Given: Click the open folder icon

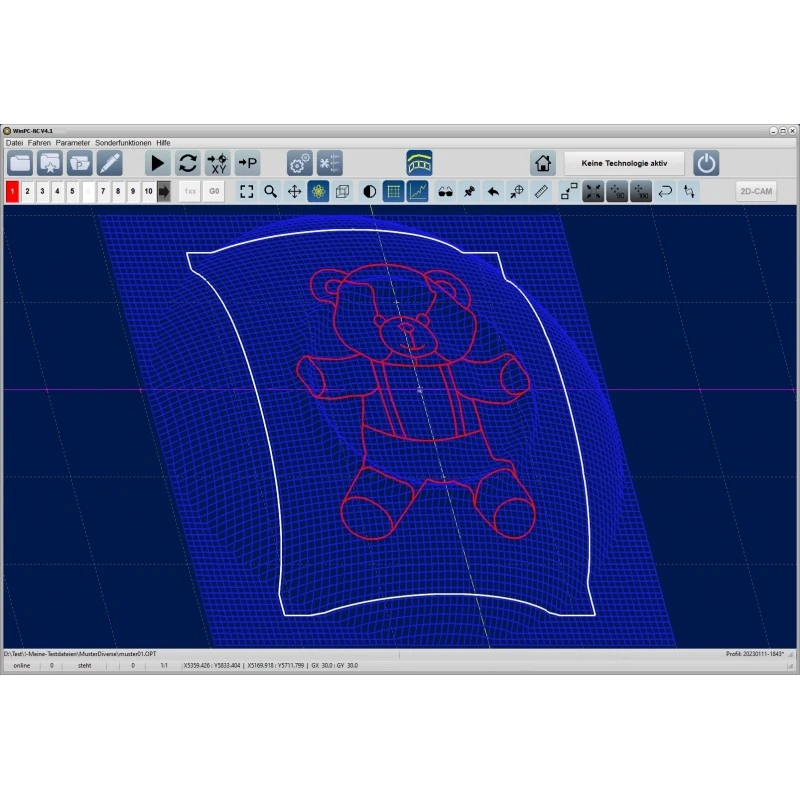Looking at the screenshot, I should 20,163.
